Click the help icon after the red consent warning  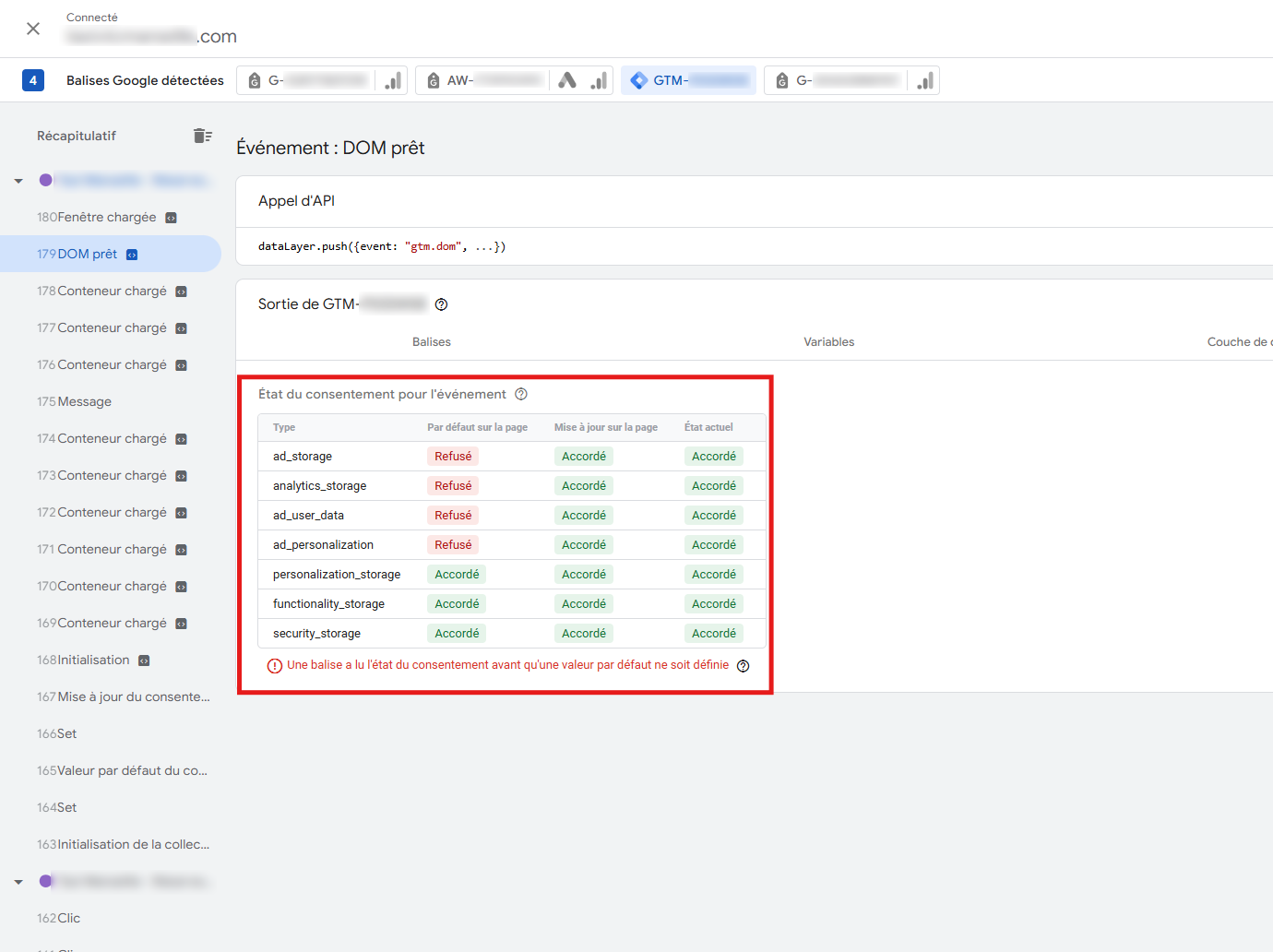tap(743, 666)
